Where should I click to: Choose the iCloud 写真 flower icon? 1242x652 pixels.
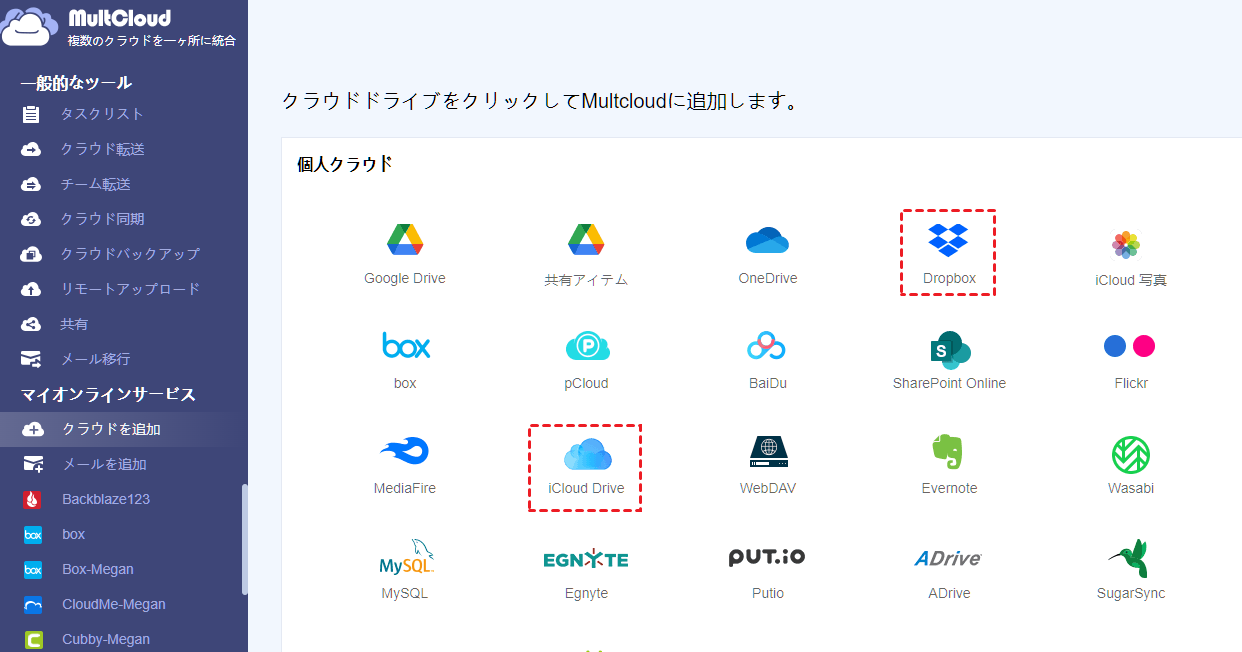click(1126, 244)
